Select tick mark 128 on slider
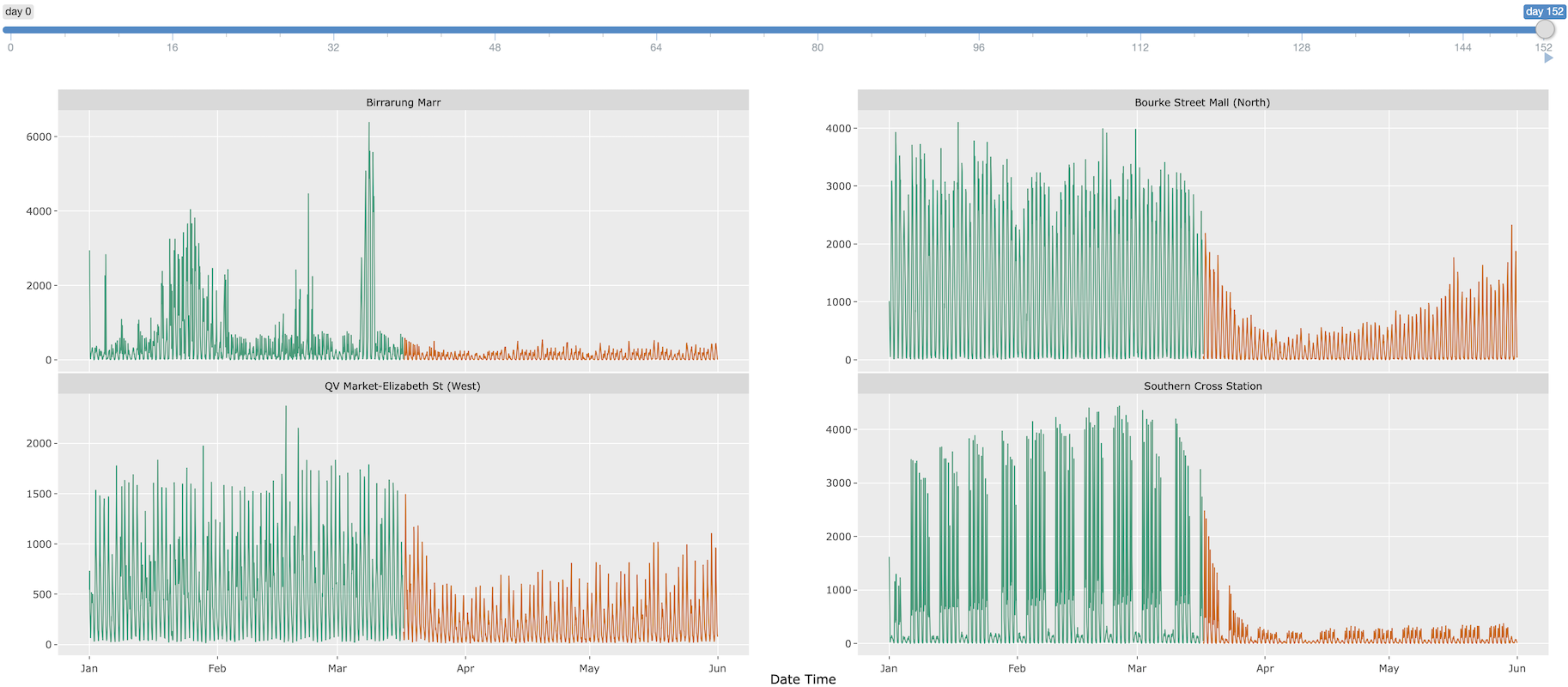1568x687 pixels. [x=1302, y=30]
